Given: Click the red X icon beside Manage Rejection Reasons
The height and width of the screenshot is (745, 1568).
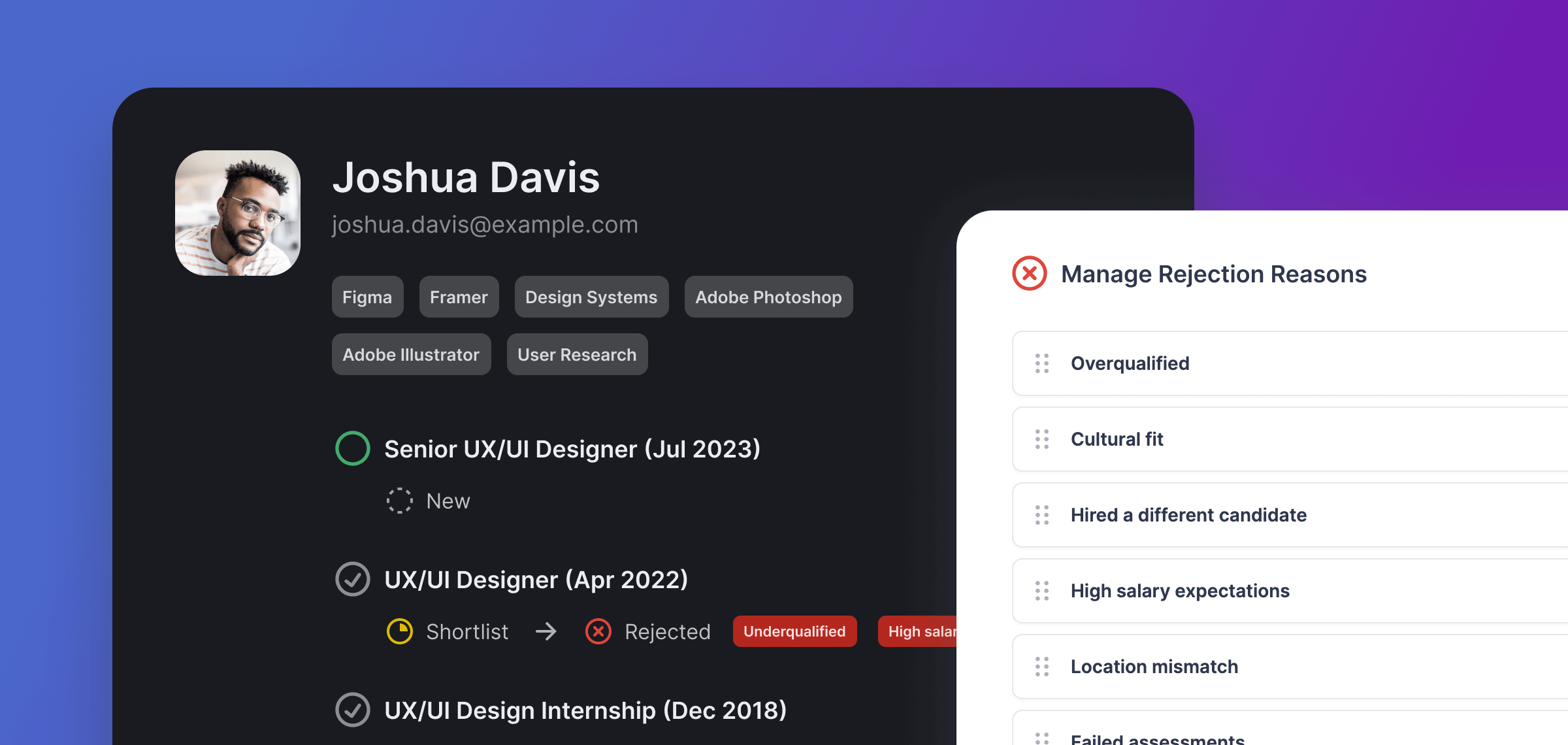Looking at the screenshot, I should 1029,273.
